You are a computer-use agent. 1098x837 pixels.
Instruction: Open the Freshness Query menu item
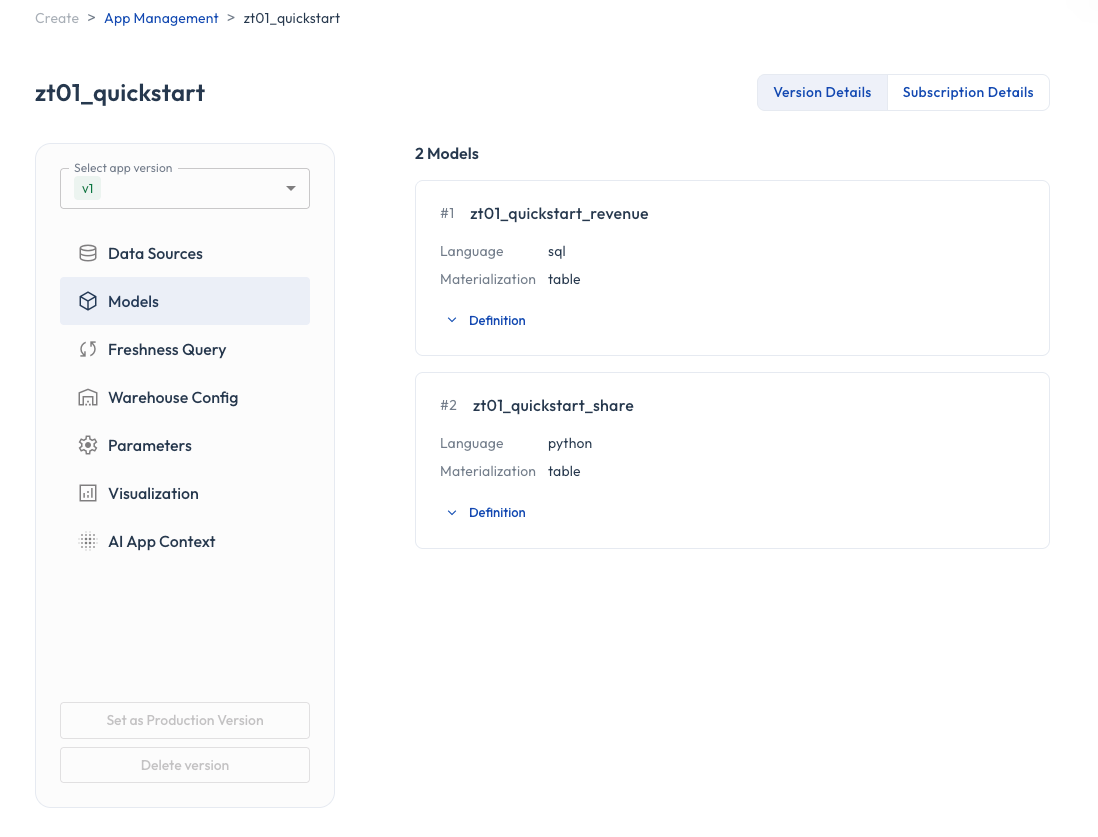coord(185,350)
